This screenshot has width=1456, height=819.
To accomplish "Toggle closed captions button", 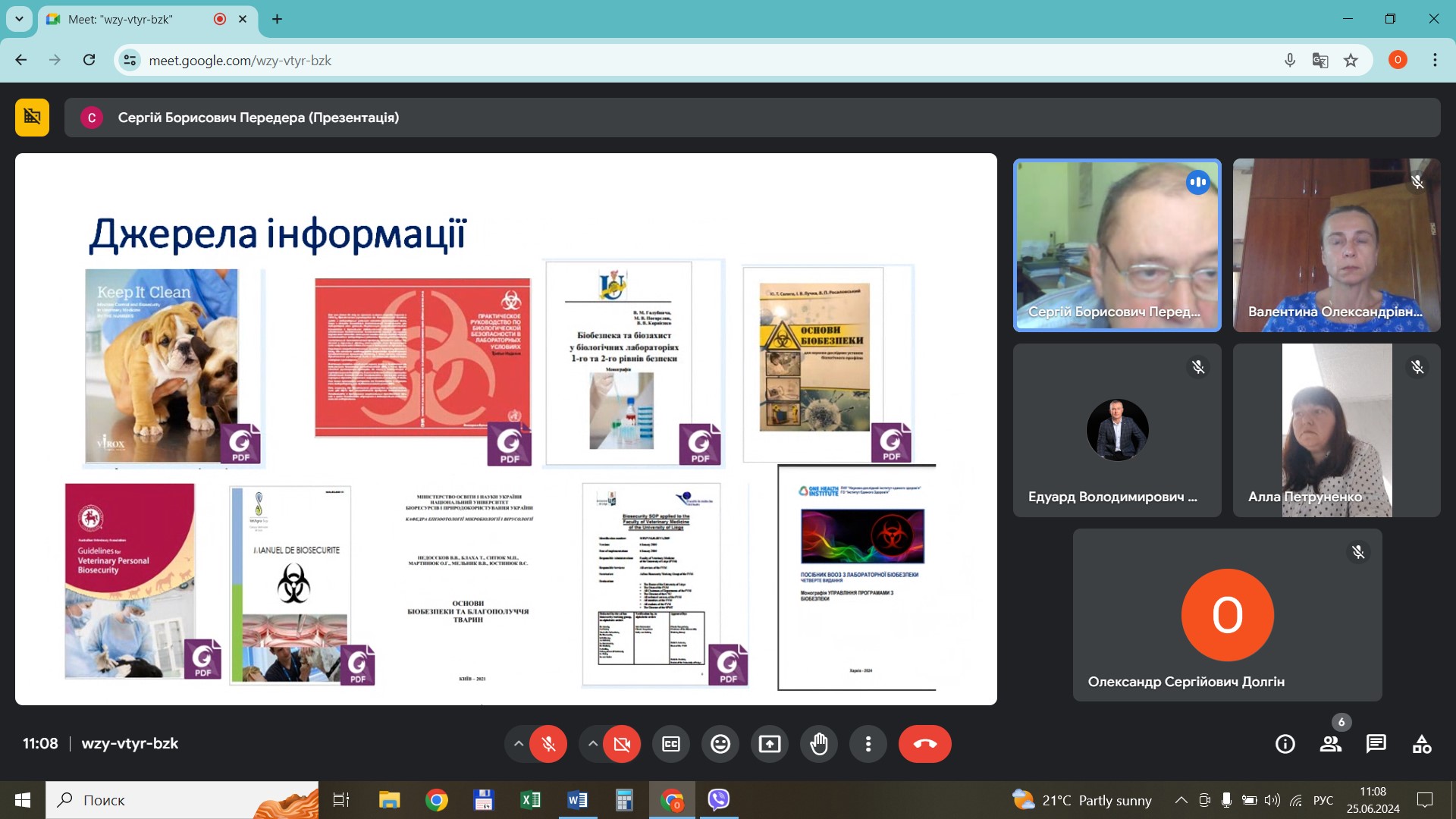I will point(671,744).
